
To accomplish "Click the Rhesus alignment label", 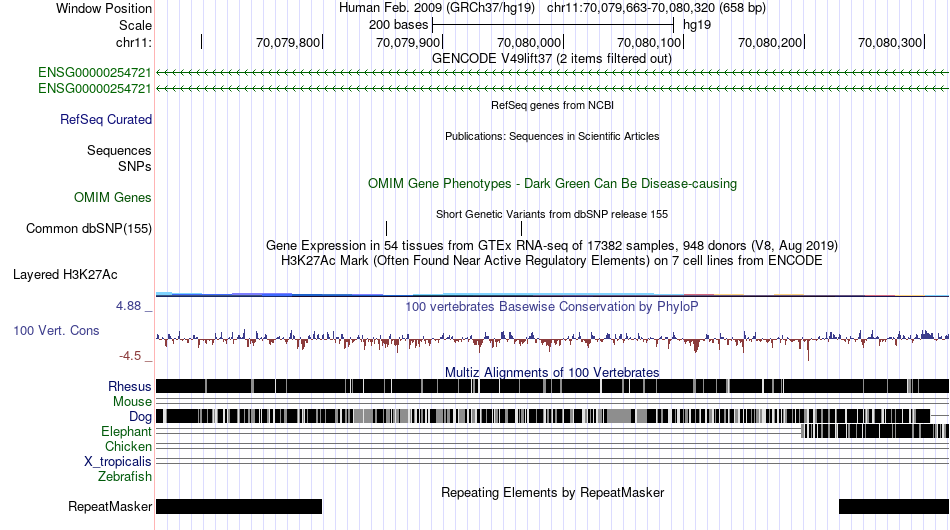I will [130, 386].
